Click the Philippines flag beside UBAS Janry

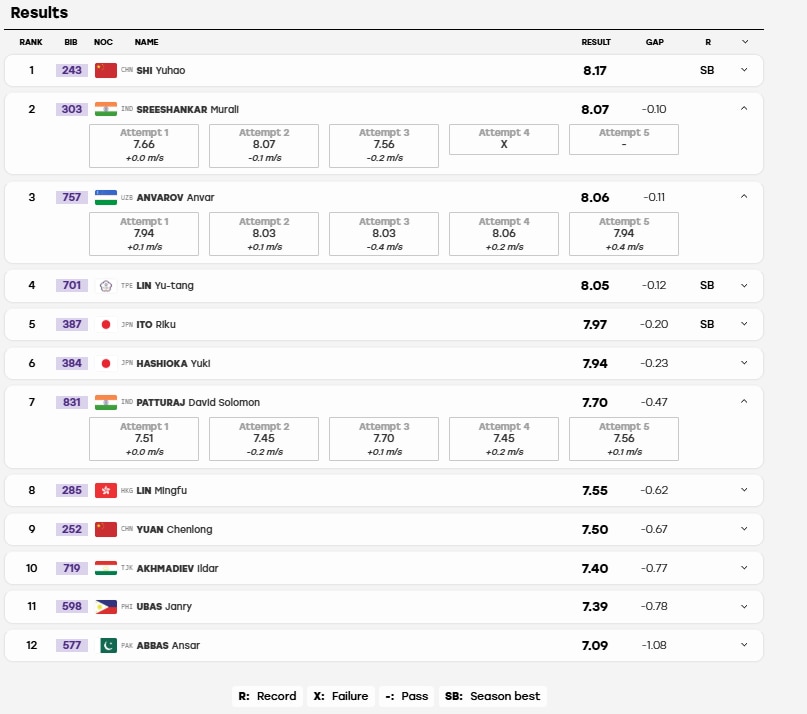[106, 606]
